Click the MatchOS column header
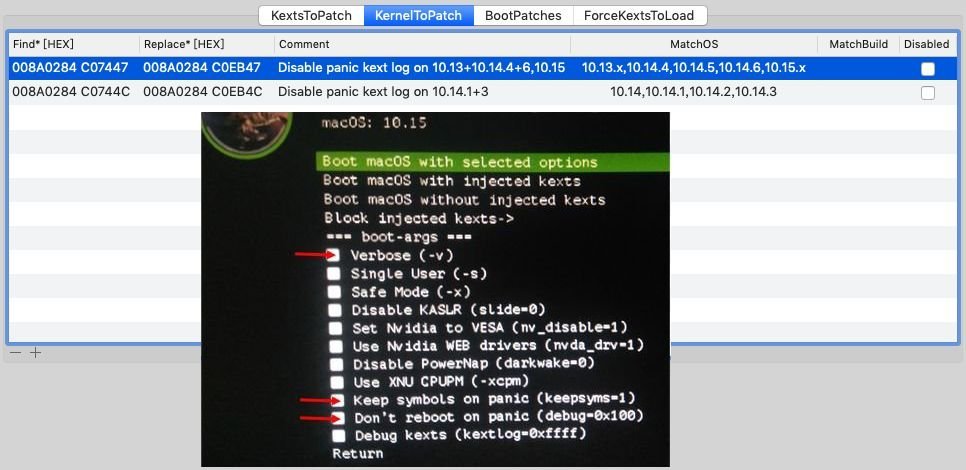 coord(694,44)
